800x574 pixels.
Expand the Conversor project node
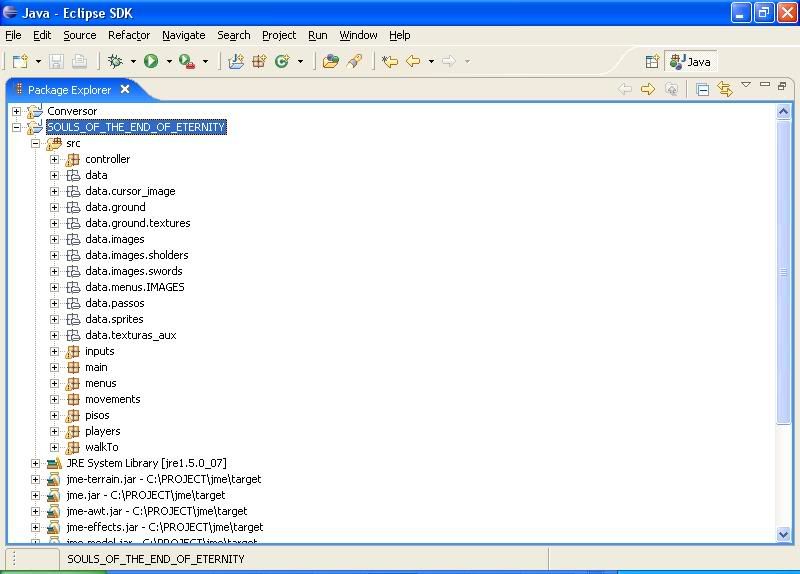(16, 111)
